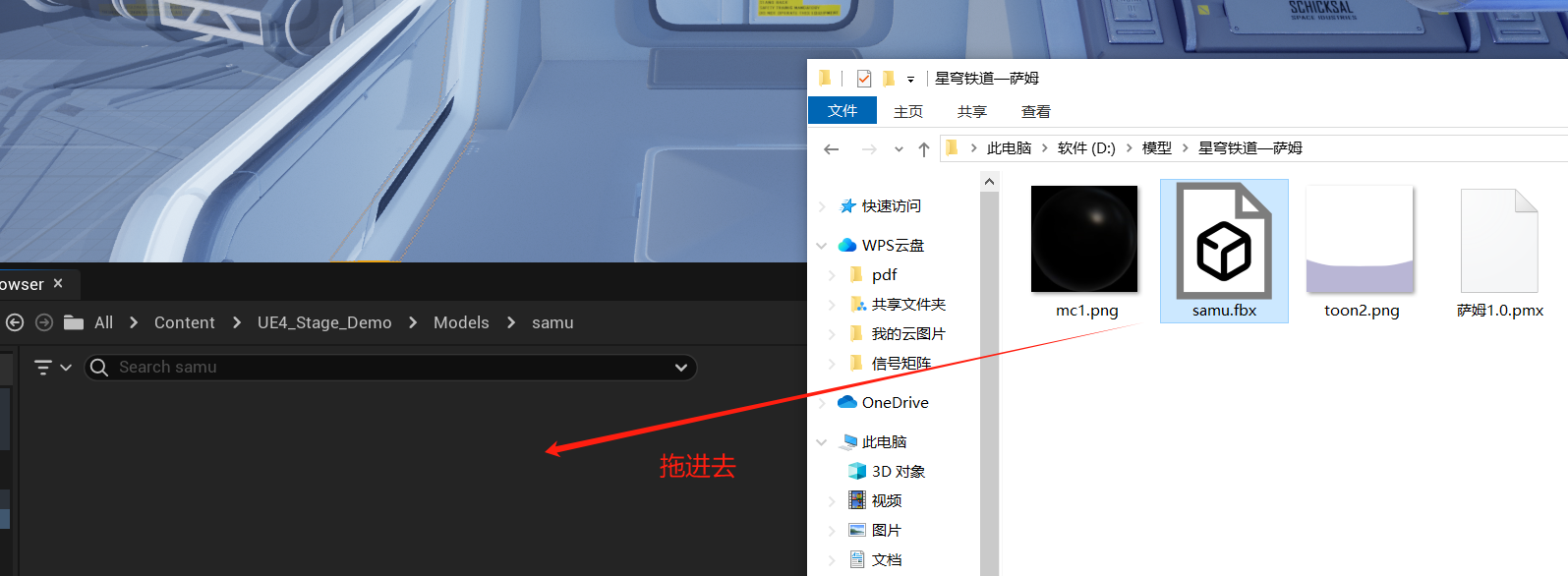Select 视频 in the tree
Viewport: 1568px width, 576px height.
click(x=886, y=500)
